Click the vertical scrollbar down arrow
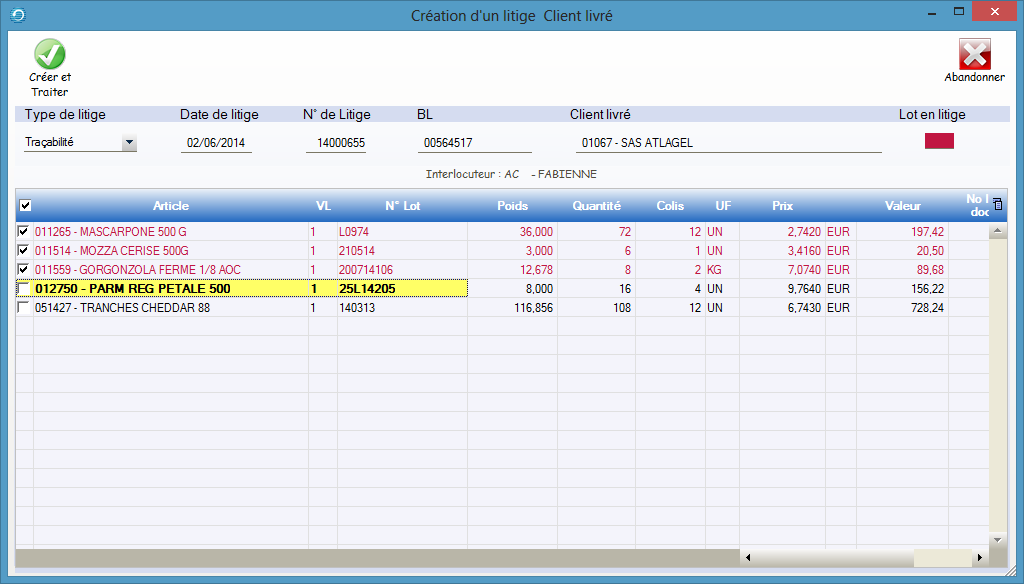The width and height of the screenshot is (1024, 584). pos(997,541)
